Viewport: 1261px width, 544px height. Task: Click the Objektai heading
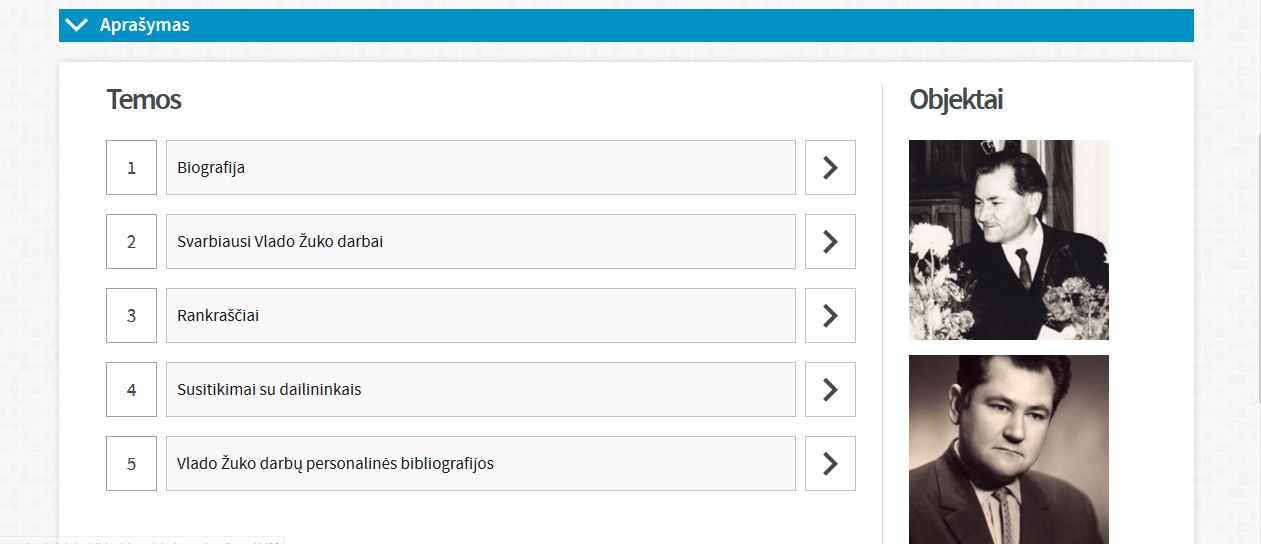[x=956, y=100]
